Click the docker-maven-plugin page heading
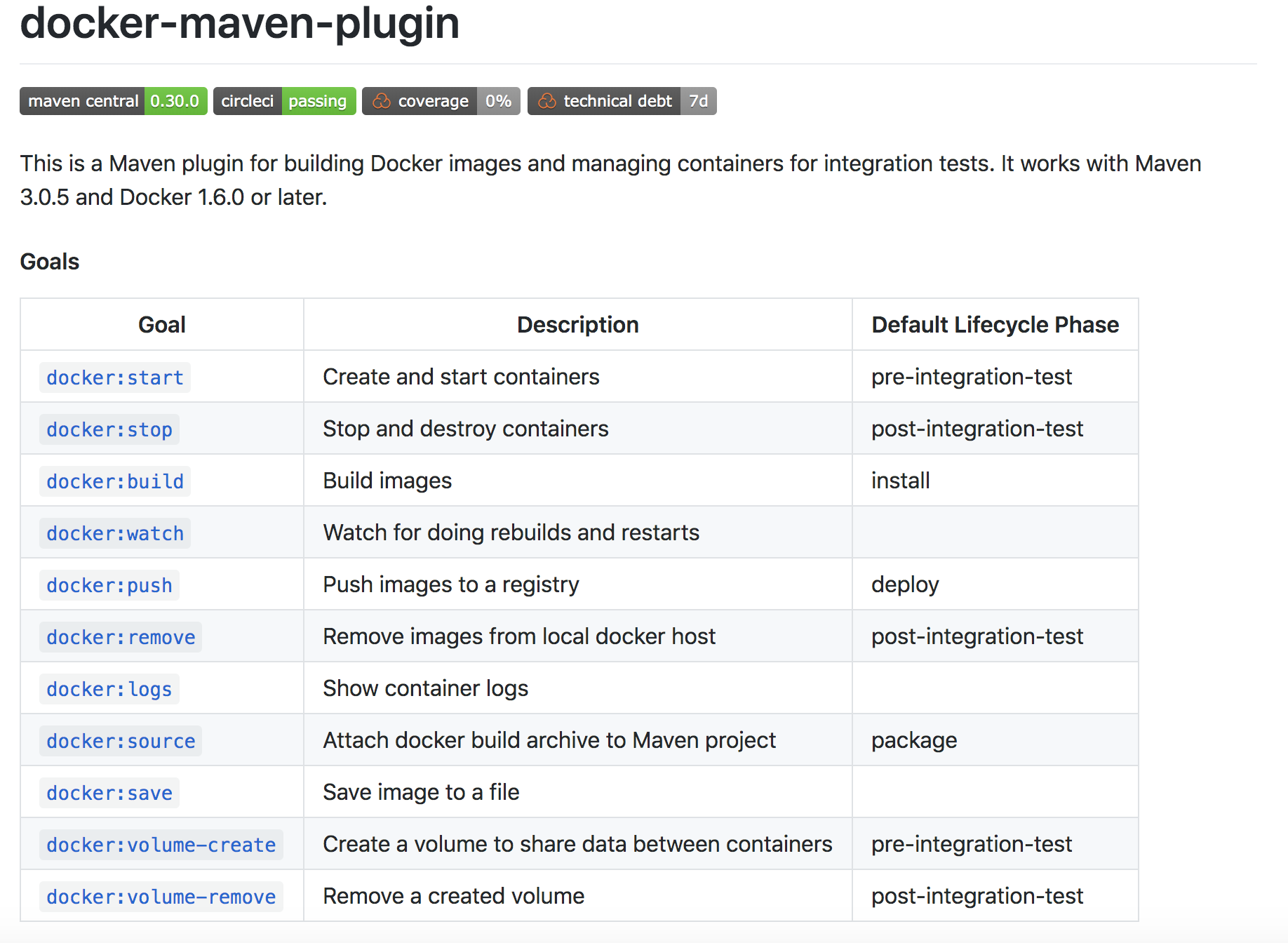The image size is (1288, 943). pyautogui.click(x=240, y=24)
